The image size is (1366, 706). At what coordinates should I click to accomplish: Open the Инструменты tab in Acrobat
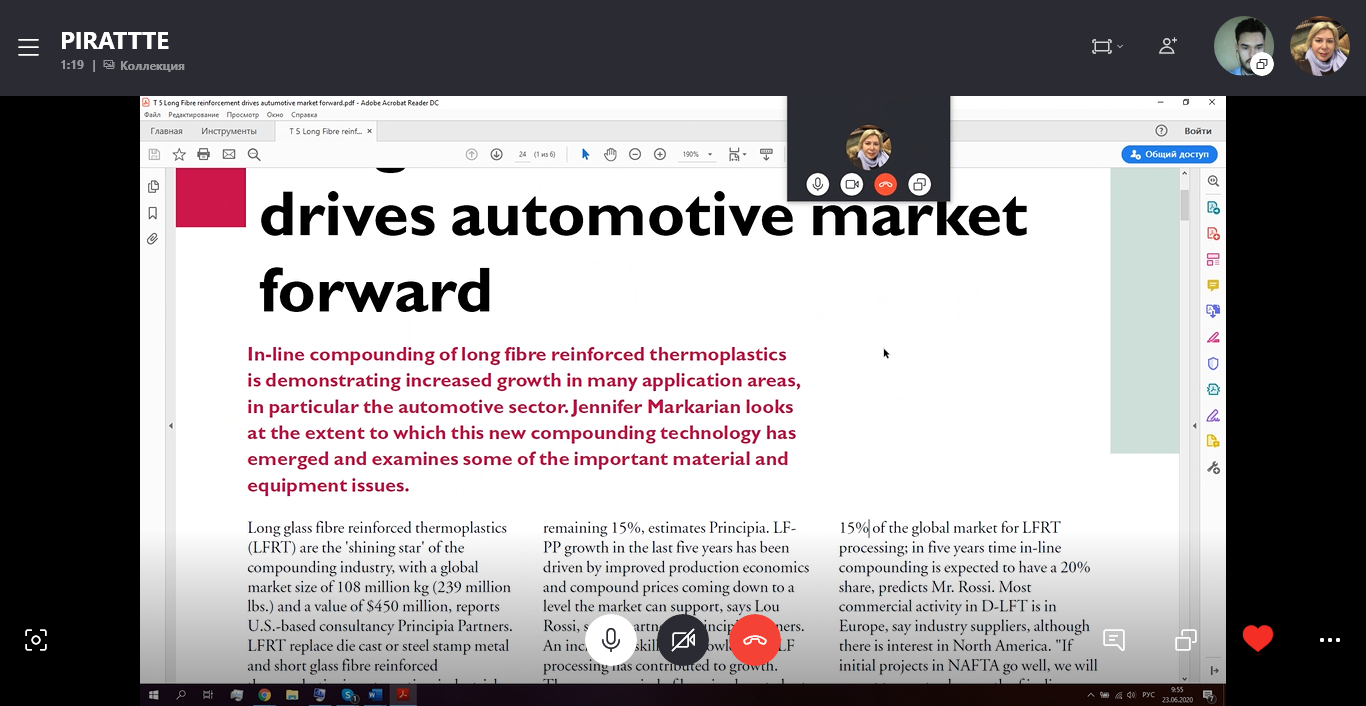click(x=229, y=131)
